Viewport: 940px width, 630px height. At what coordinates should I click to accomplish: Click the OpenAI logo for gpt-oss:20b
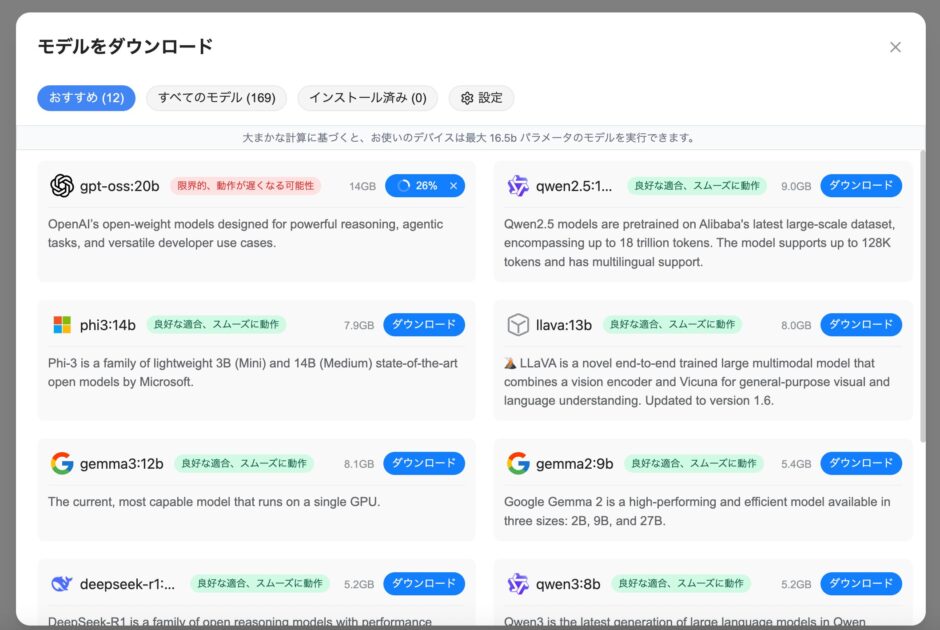(x=62, y=186)
